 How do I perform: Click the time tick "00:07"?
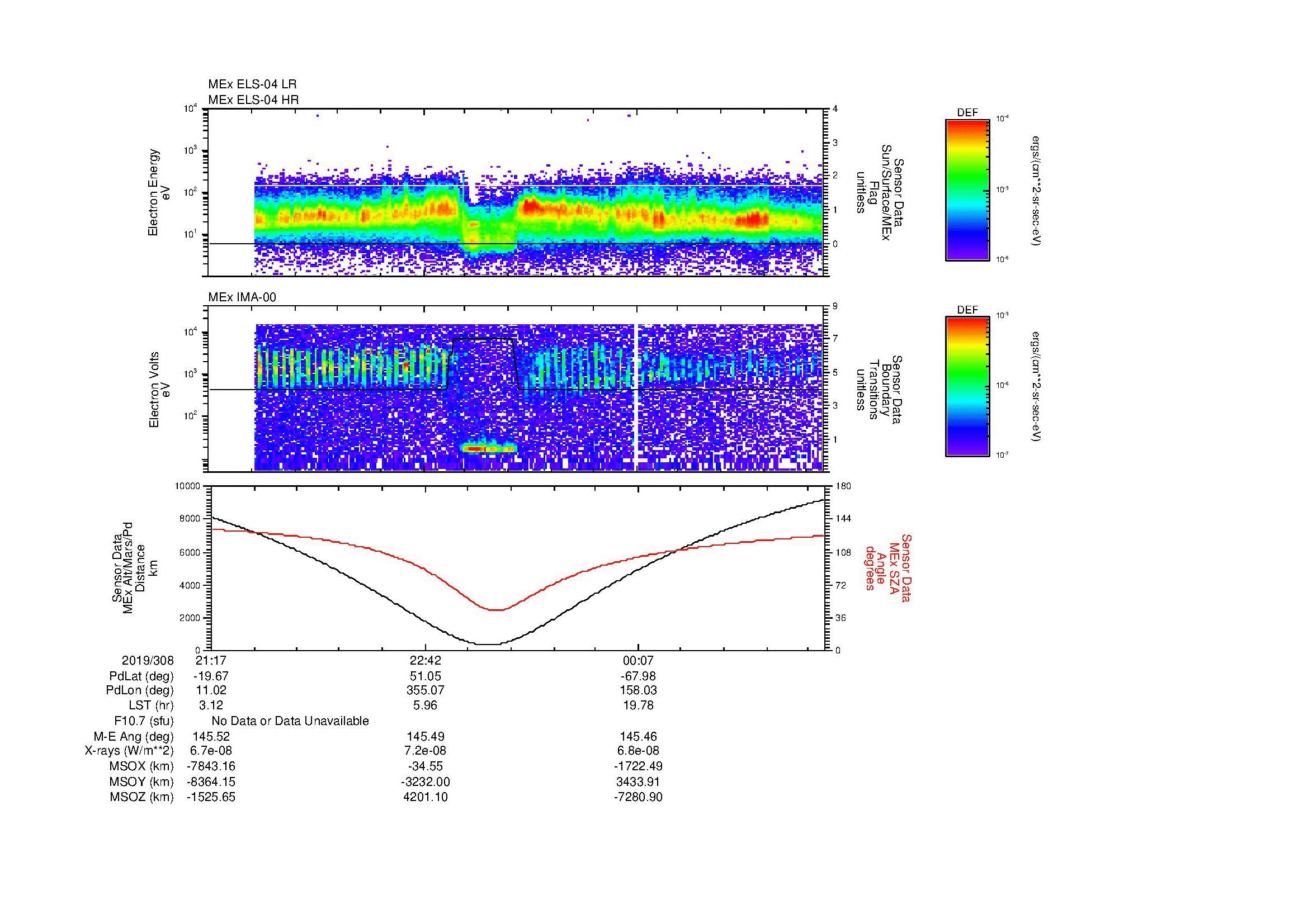638,660
